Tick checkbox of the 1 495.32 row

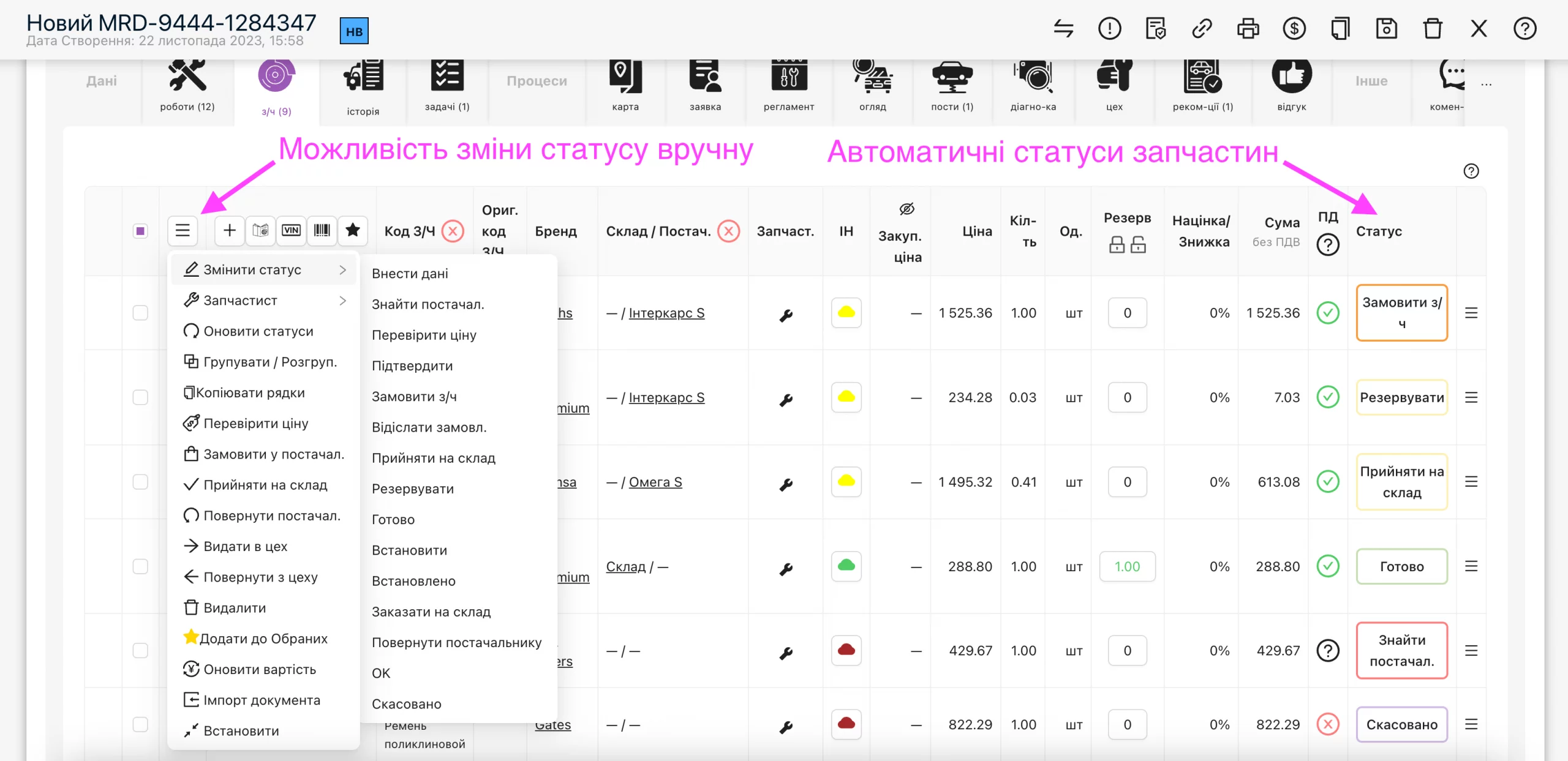(x=140, y=482)
